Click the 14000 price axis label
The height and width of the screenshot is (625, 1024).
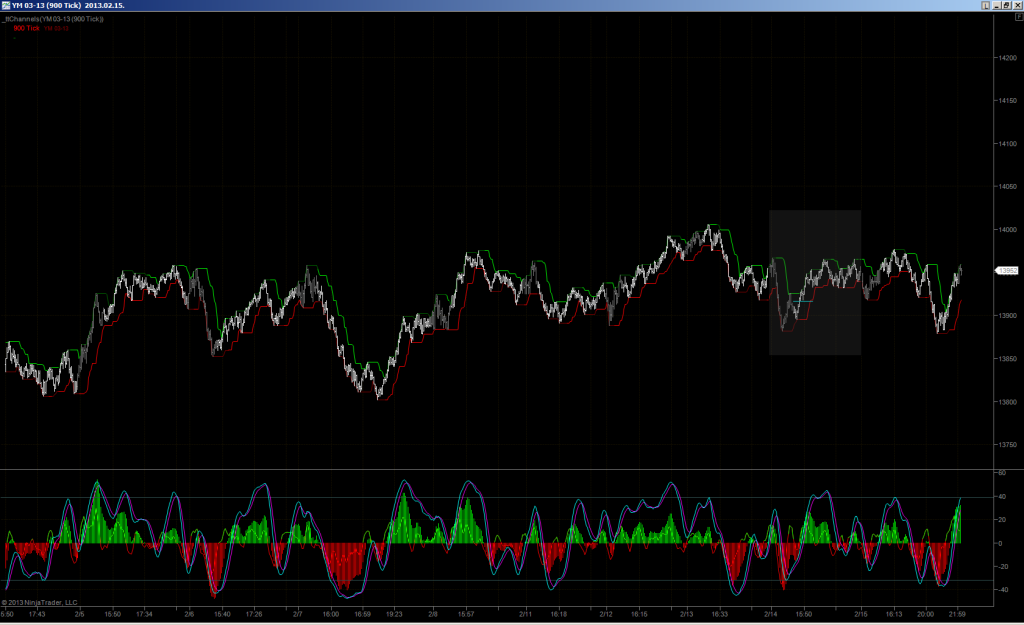pos(1008,230)
